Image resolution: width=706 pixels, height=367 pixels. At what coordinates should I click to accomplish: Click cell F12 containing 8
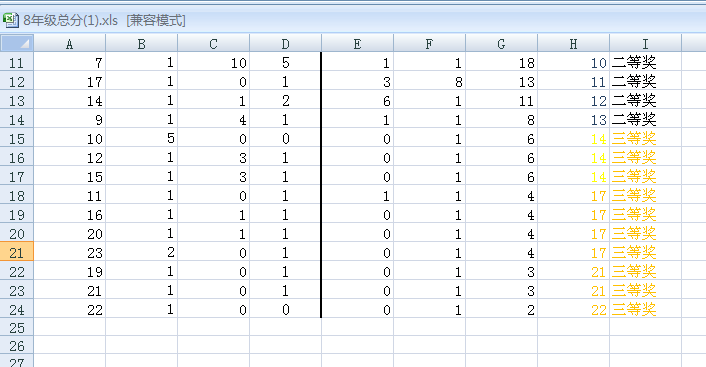click(x=430, y=82)
